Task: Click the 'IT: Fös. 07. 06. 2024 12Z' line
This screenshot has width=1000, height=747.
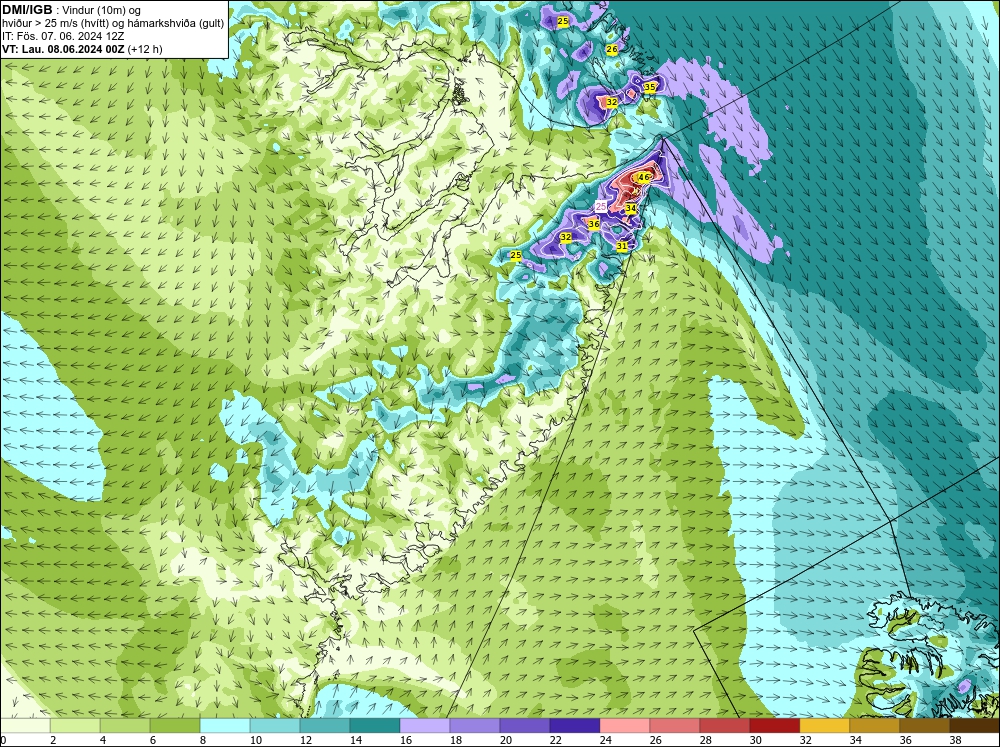Action: [63, 36]
